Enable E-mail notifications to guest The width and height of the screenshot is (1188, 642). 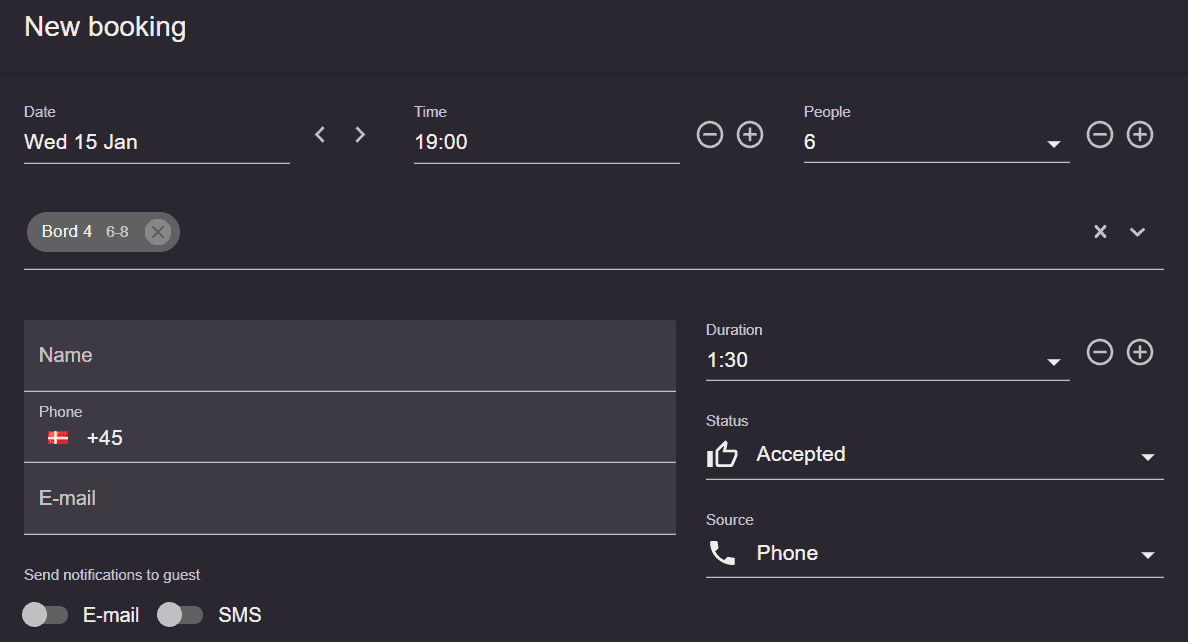coord(45,615)
